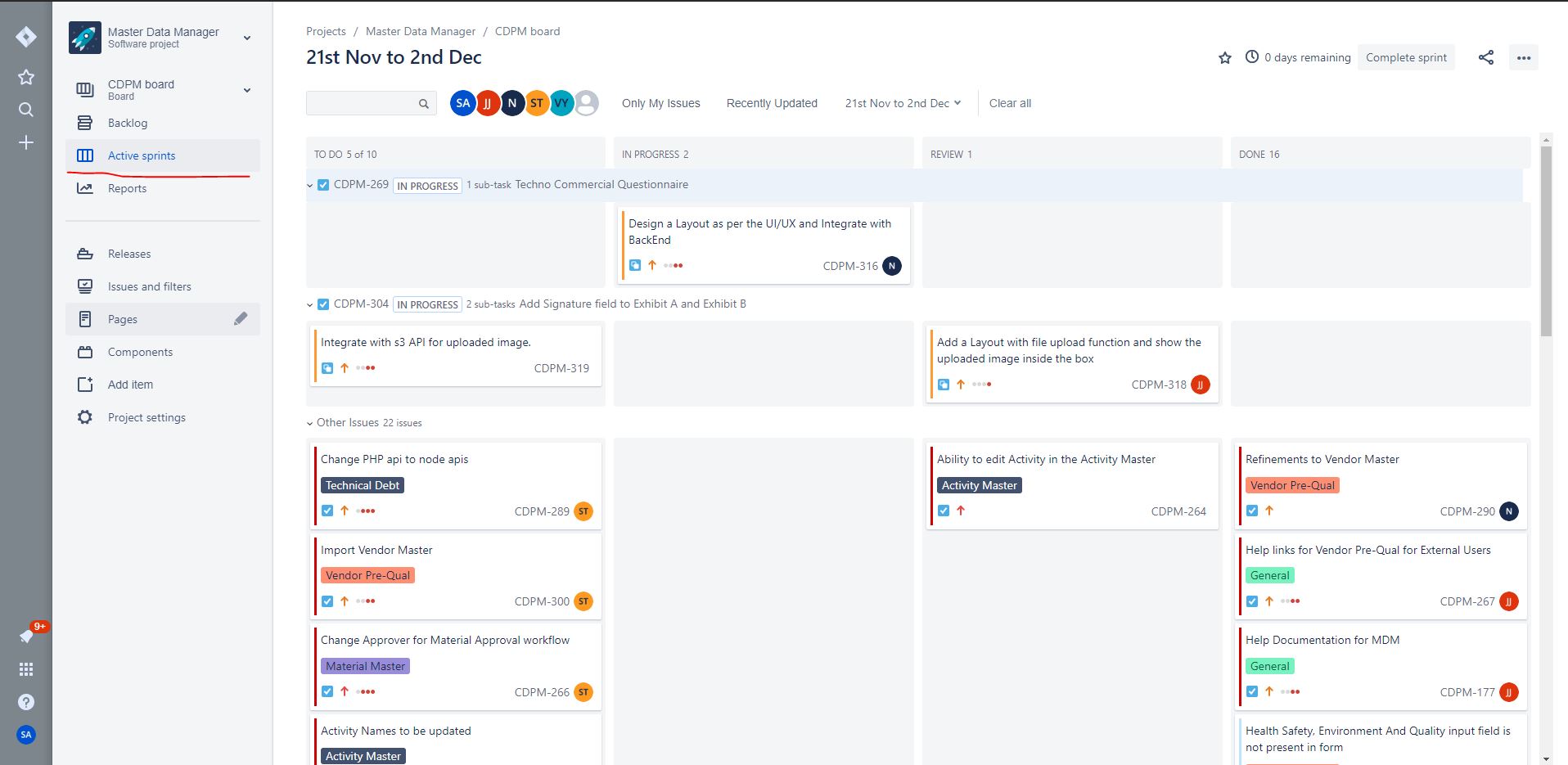Image resolution: width=1568 pixels, height=765 pixels.
Task: Open Issues and filters in the sidebar
Action: click(163, 286)
